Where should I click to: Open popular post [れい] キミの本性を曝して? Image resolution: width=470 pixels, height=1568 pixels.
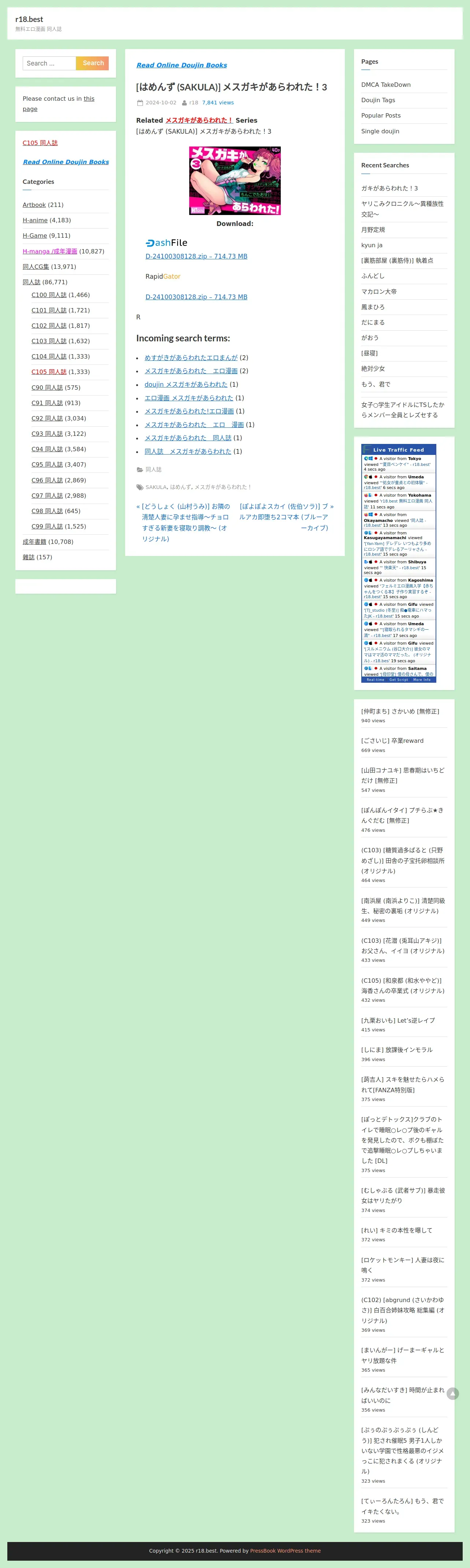396,1230
